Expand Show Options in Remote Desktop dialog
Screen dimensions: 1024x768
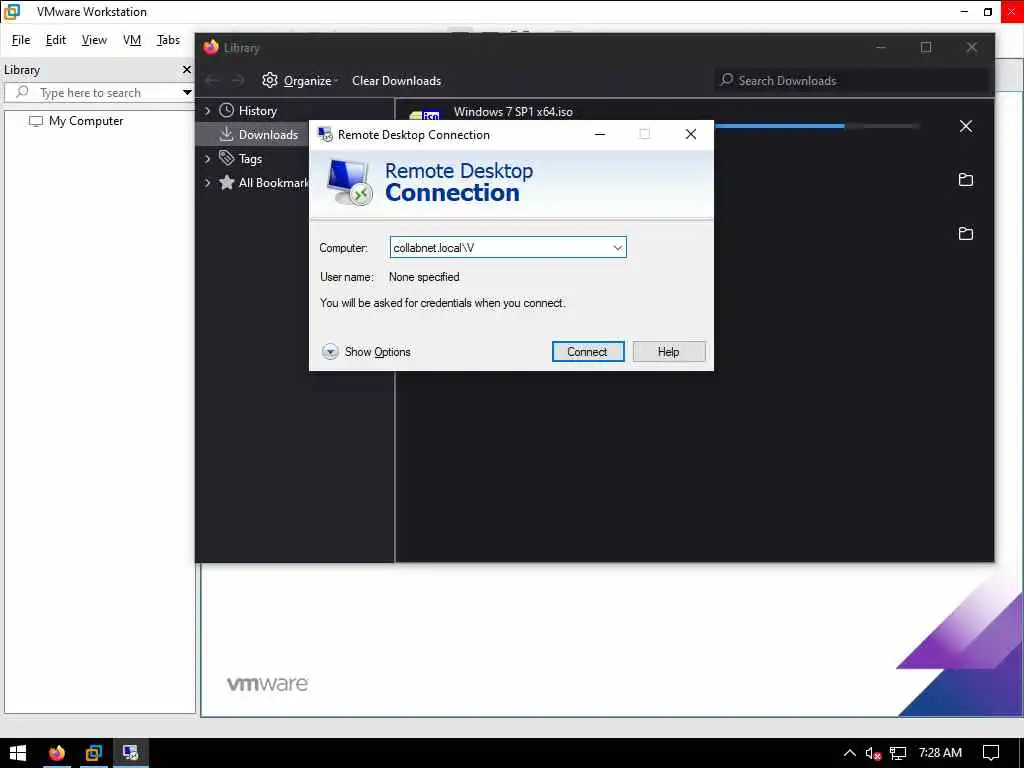click(366, 351)
